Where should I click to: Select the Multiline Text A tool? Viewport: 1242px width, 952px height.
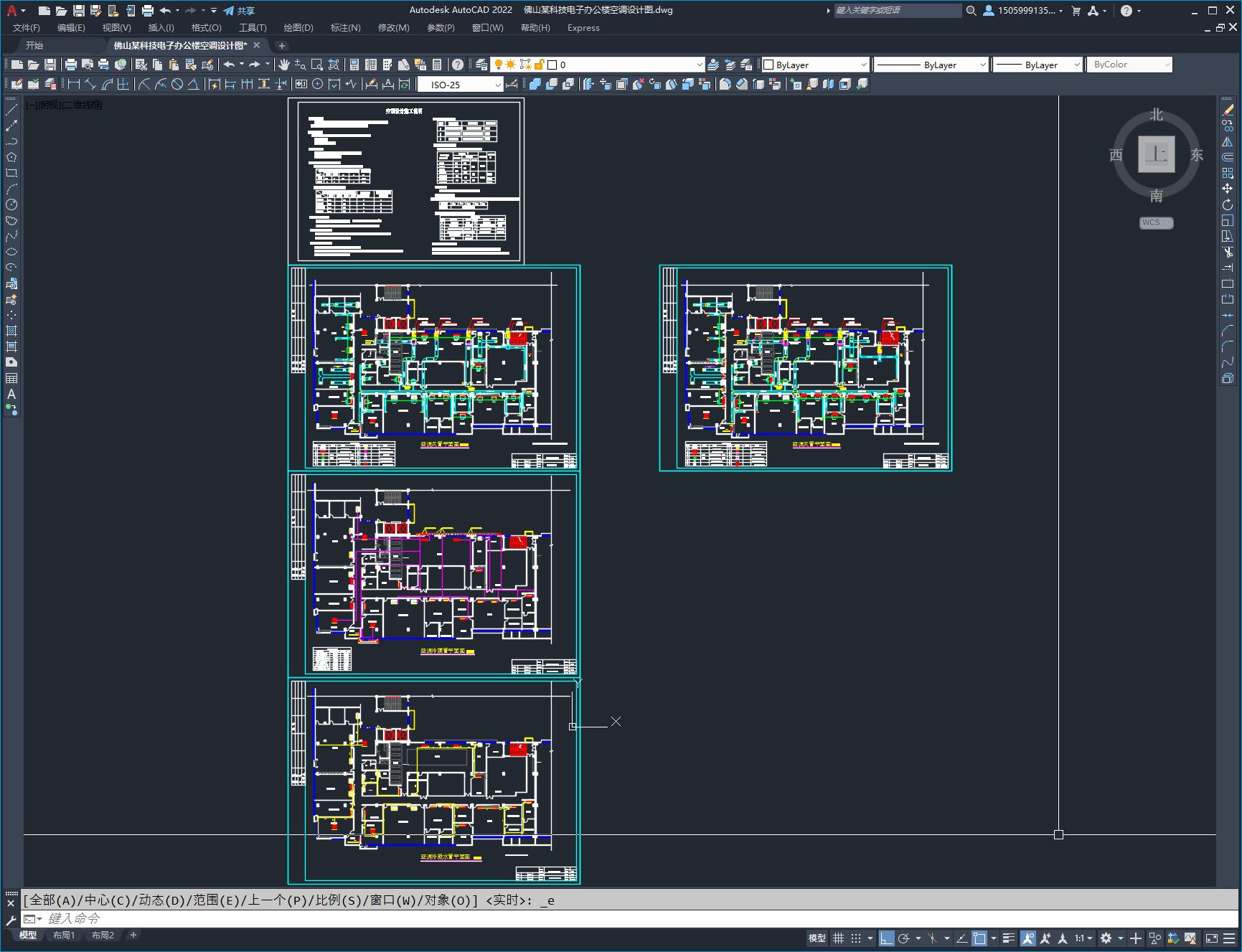tap(11, 394)
